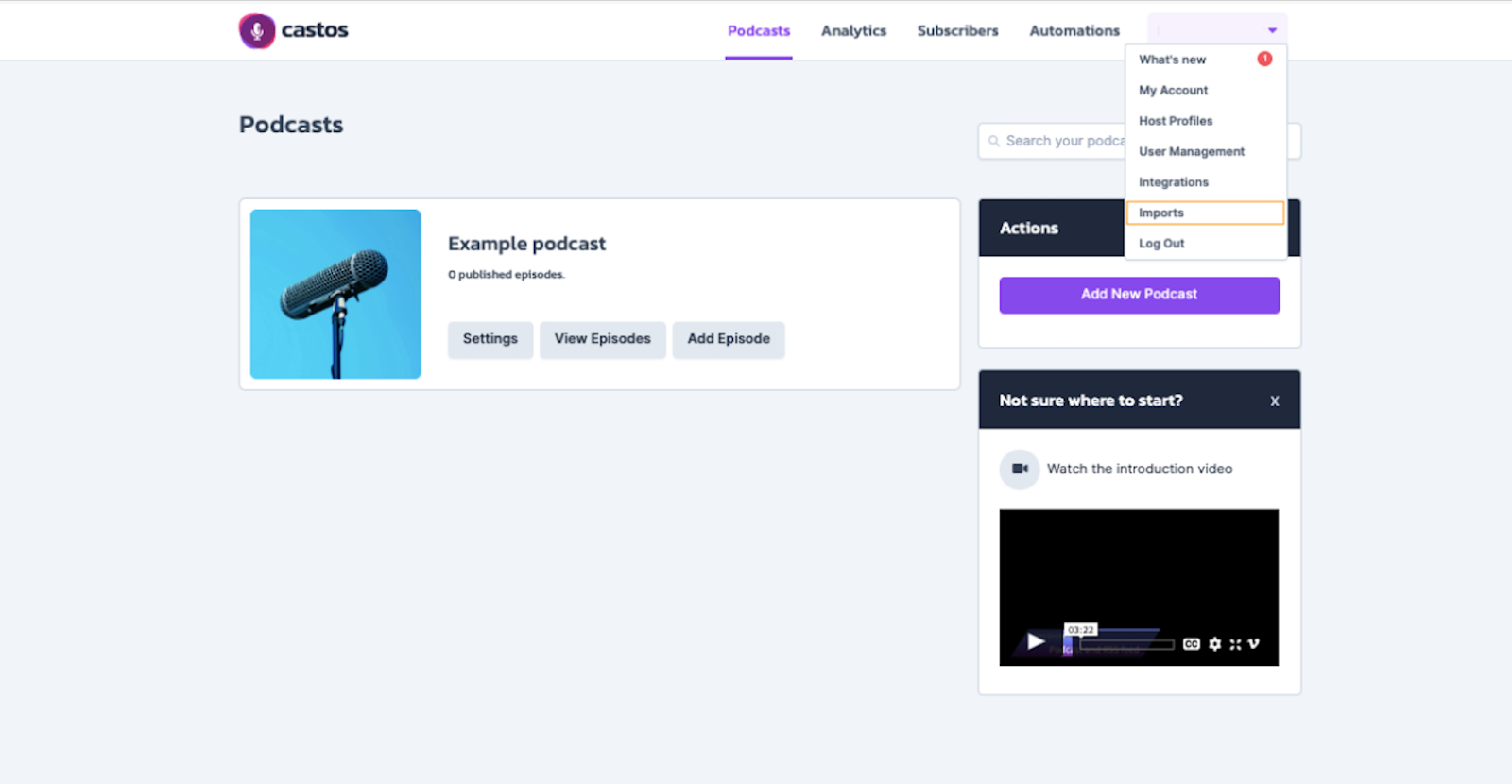Click the camera icon beside introduction video
This screenshot has width=1512, height=784.
1020,469
